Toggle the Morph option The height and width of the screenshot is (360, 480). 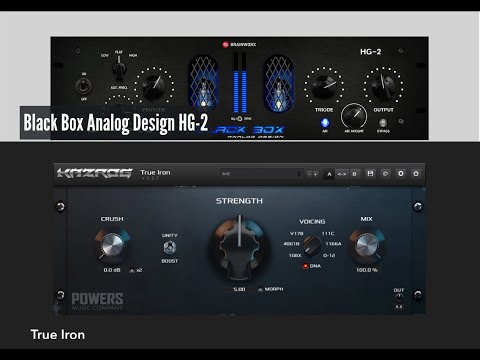pyautogui.click(x=270, y=289)
